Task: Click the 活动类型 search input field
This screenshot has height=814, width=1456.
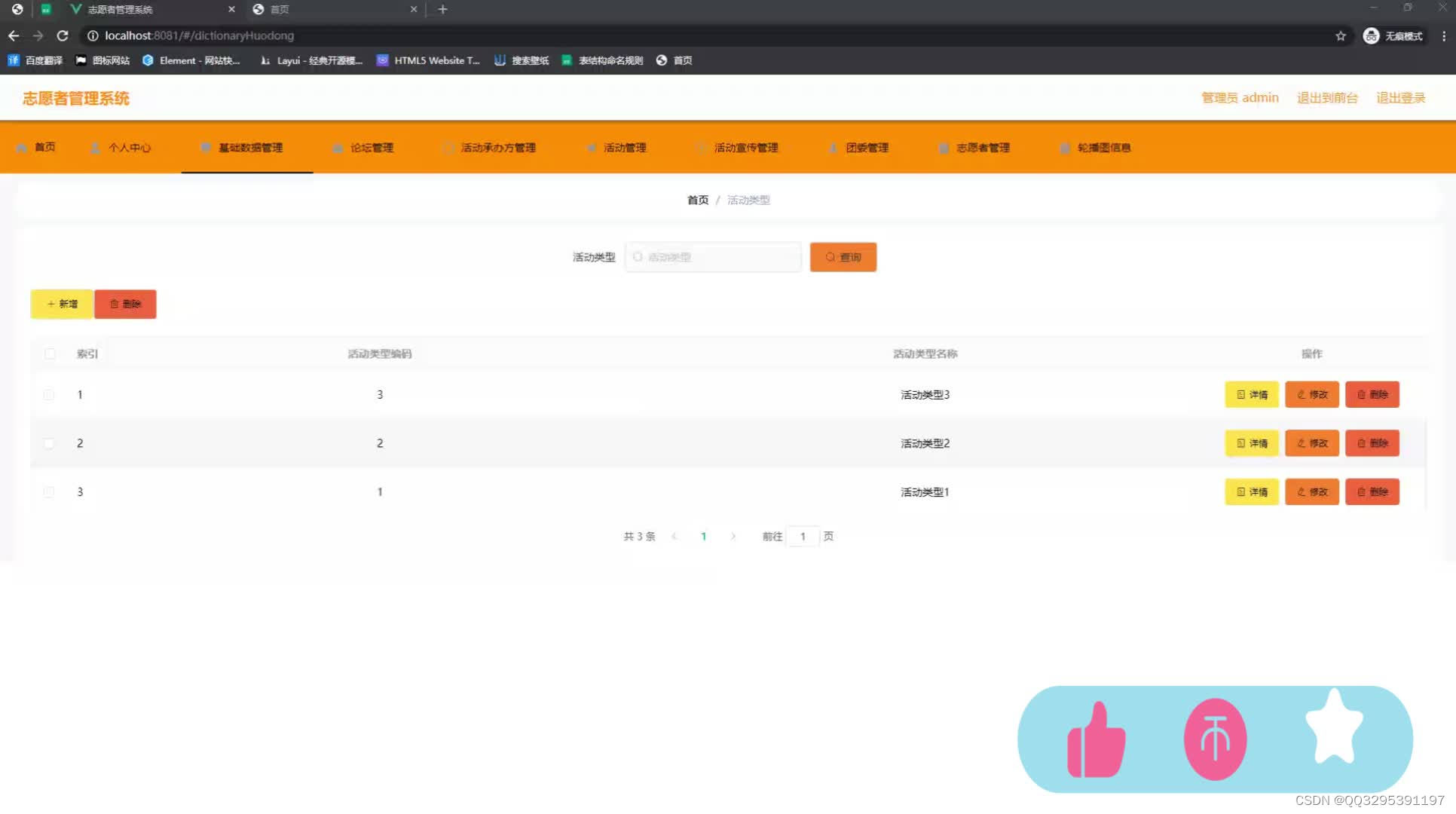Action: [x=713, y=257]
